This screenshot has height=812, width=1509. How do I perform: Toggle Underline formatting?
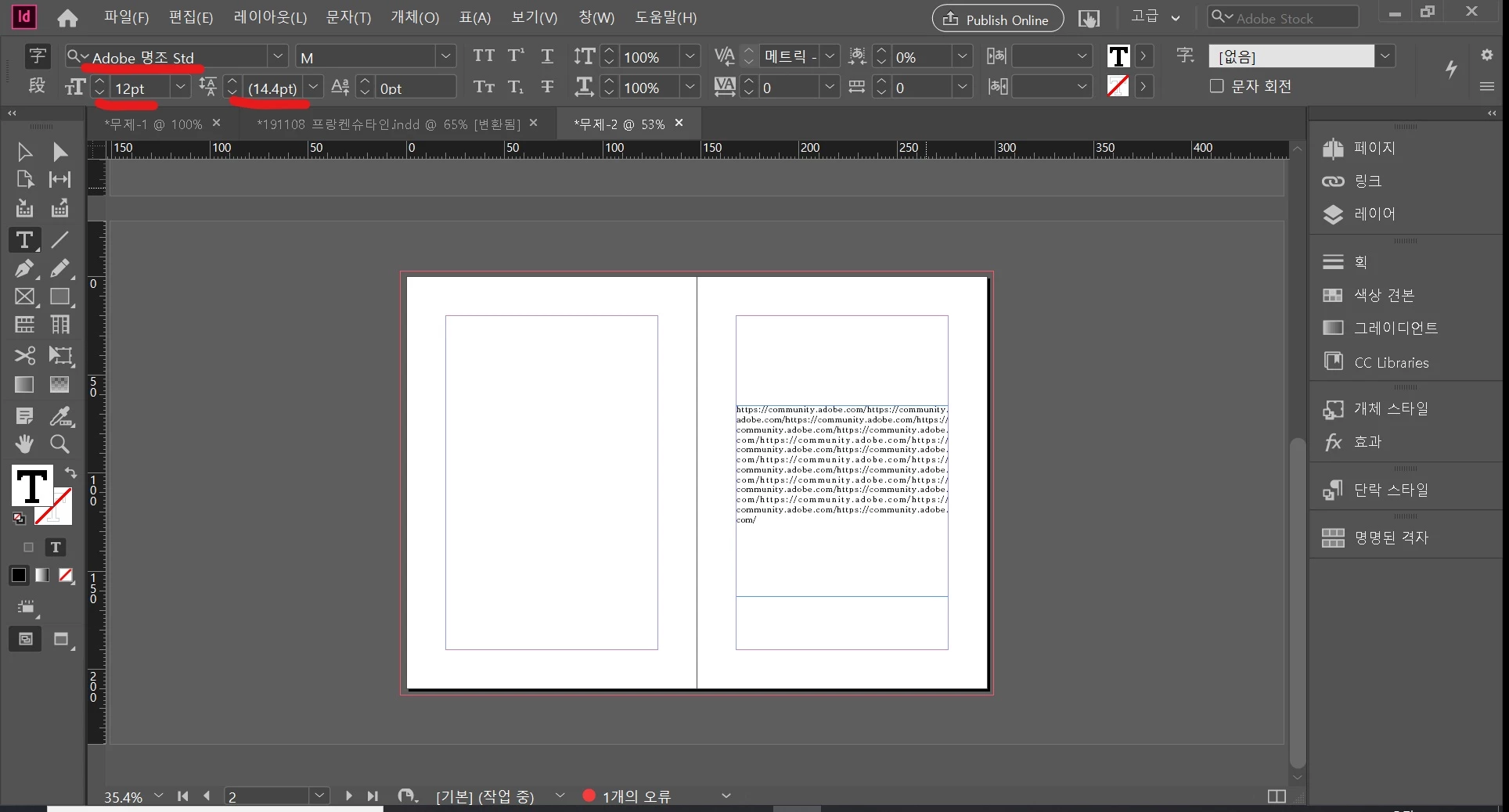(547, 56)
